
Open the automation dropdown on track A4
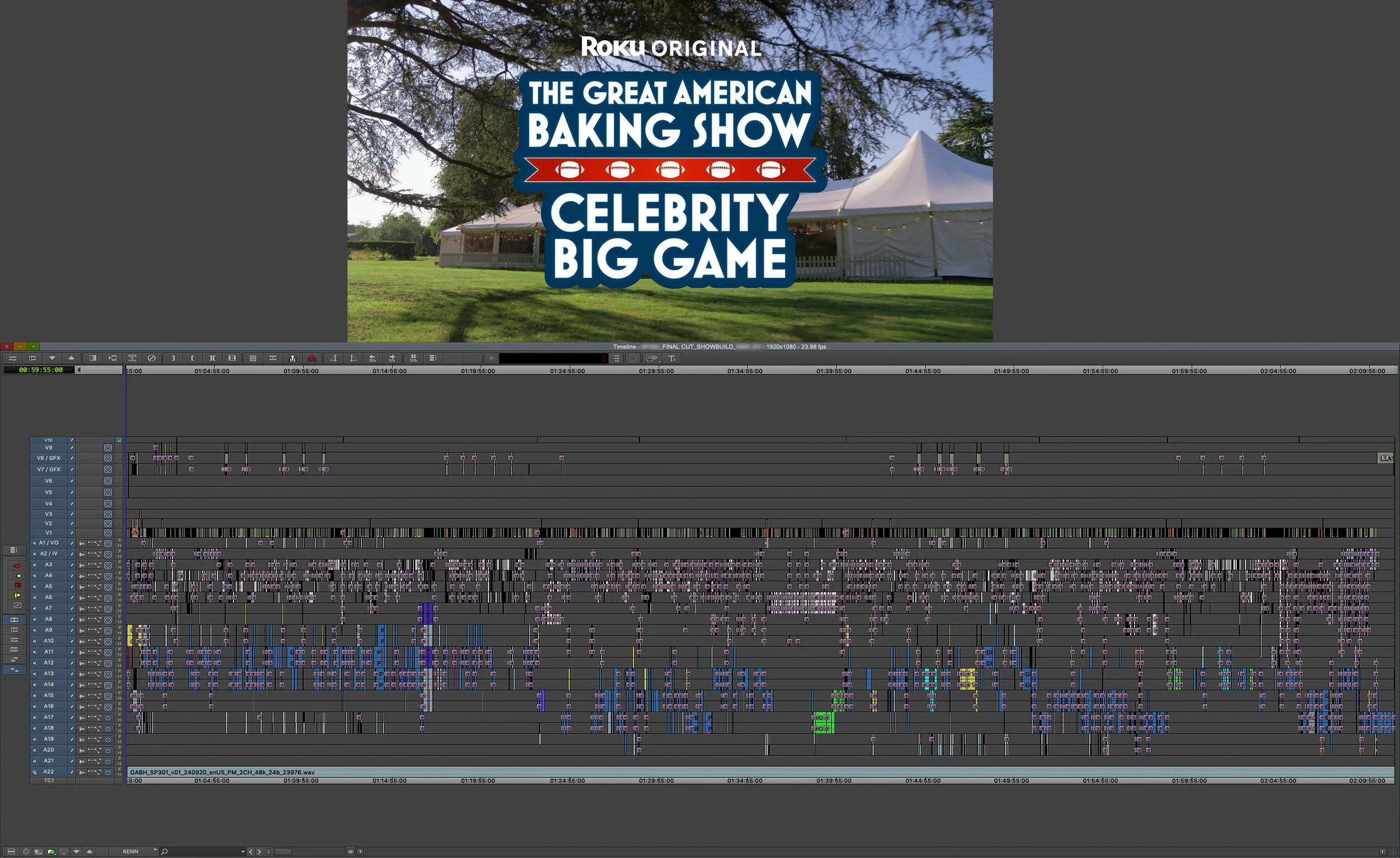[x=95, y=576]
